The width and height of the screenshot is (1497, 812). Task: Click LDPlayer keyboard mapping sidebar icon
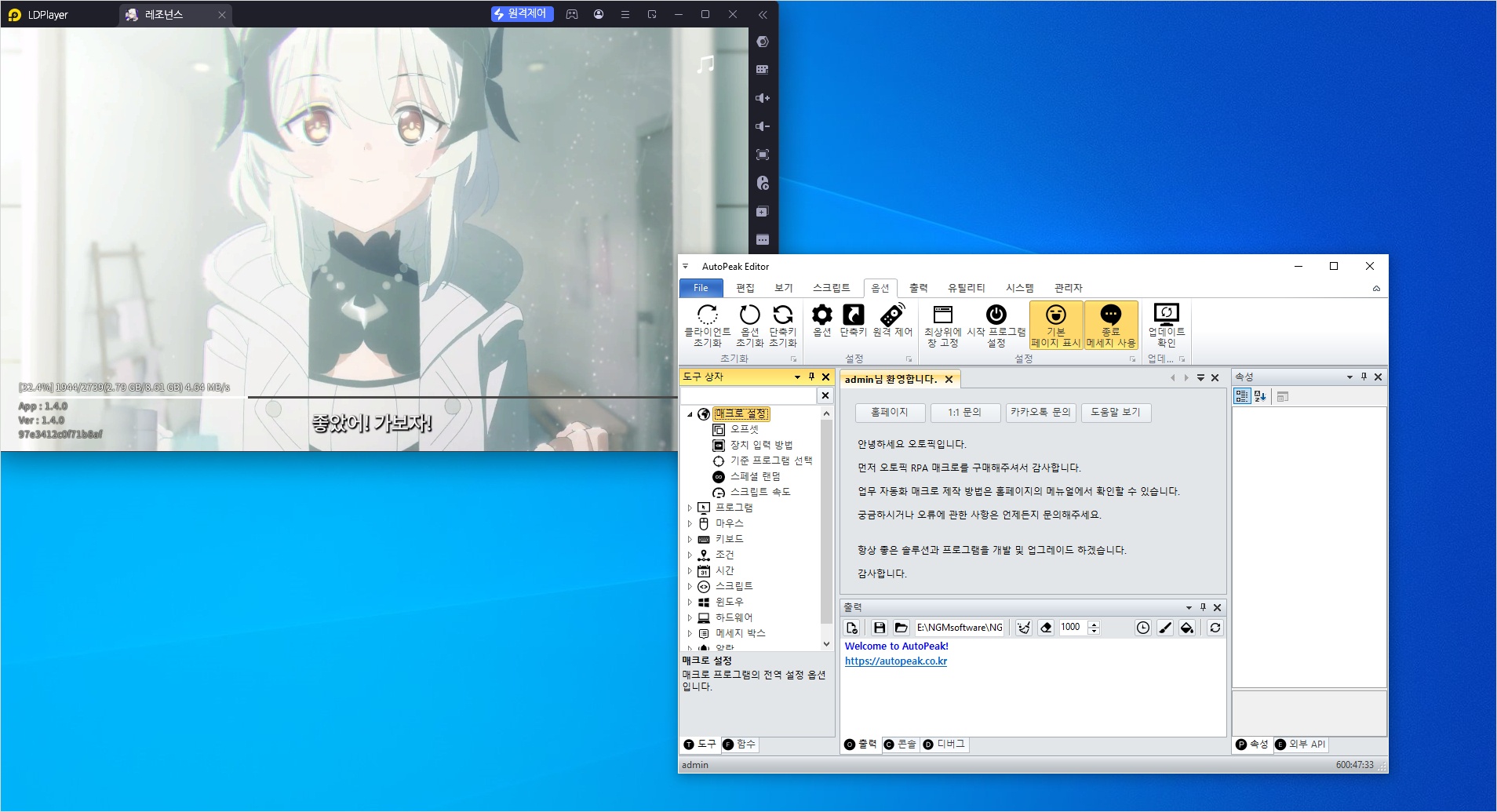click(x=763, y=70)
